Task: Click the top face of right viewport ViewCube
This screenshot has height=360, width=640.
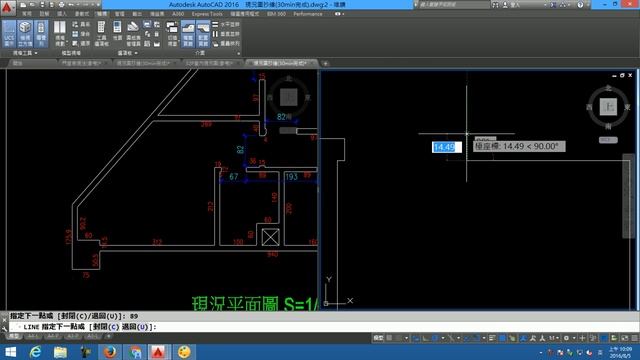Action: pyautogui.click(x=608, y=107)
